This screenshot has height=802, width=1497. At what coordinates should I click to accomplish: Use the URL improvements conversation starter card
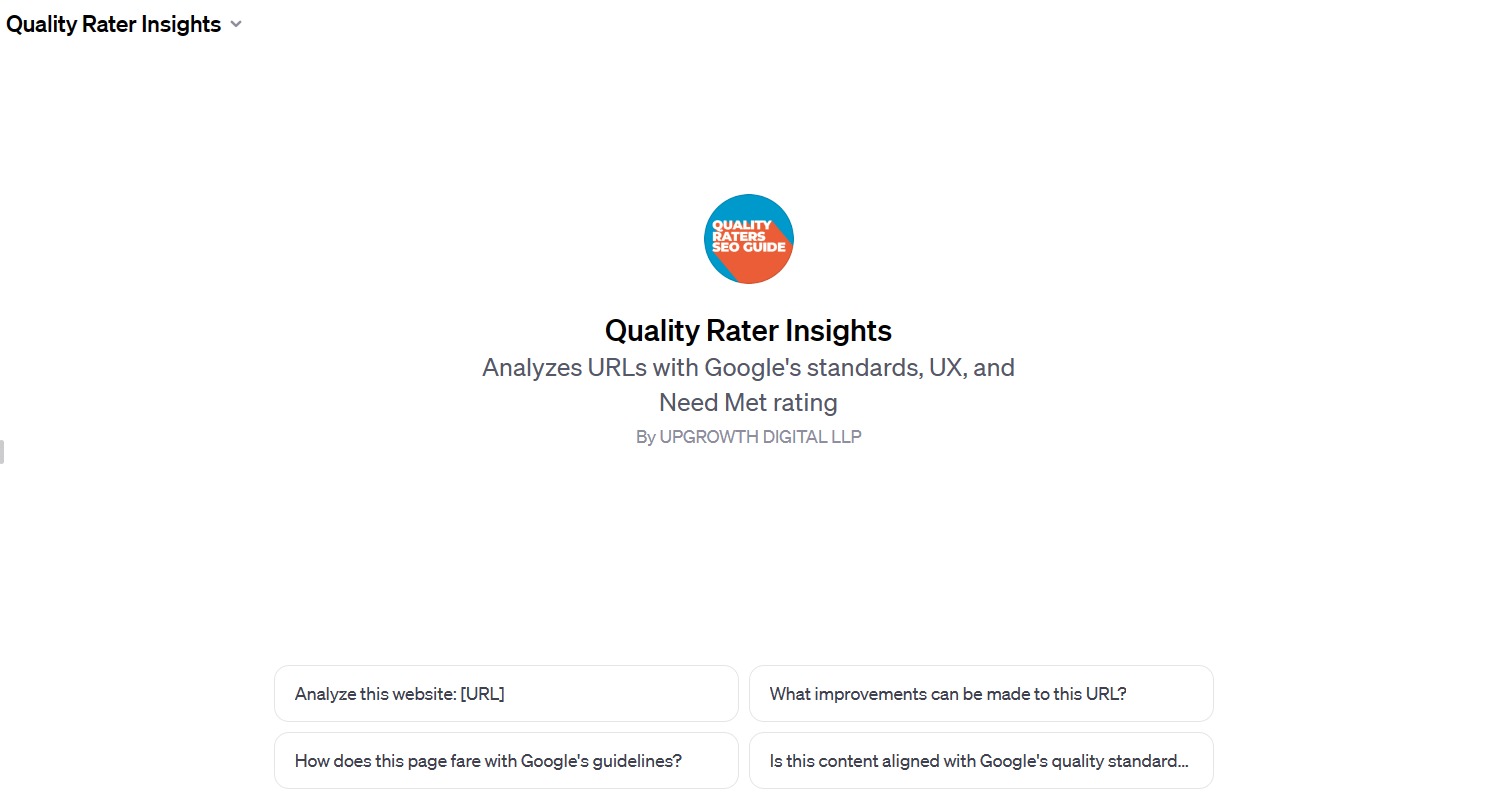pyautogui.click(x=981, y=694)
